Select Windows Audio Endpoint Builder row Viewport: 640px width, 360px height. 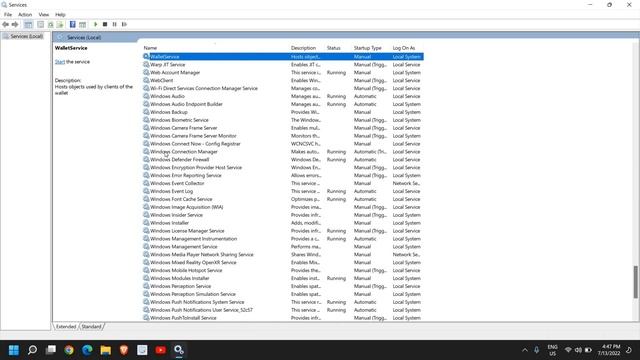(283, 104)
